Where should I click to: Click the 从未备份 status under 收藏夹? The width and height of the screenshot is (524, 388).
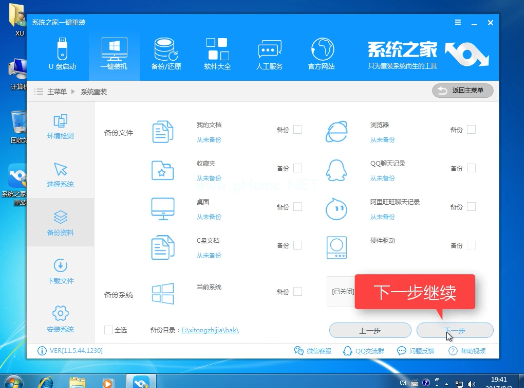tap(209, 178)
